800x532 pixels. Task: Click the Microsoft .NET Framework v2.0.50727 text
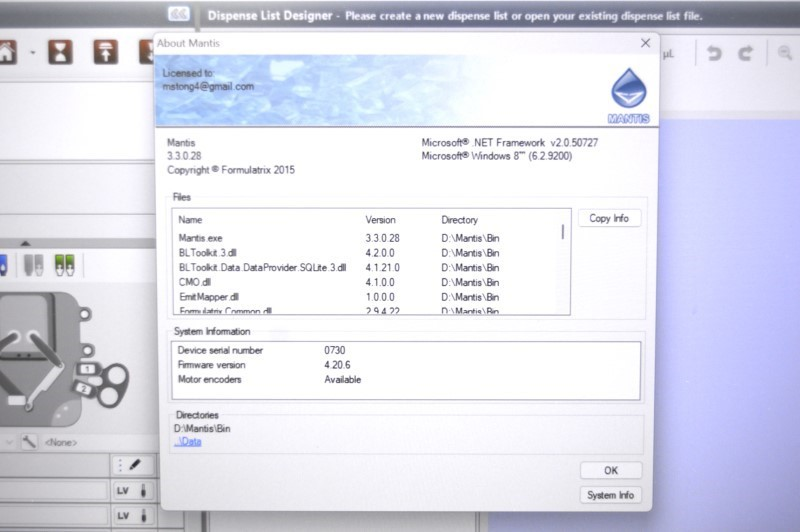[x=510, y=143]
